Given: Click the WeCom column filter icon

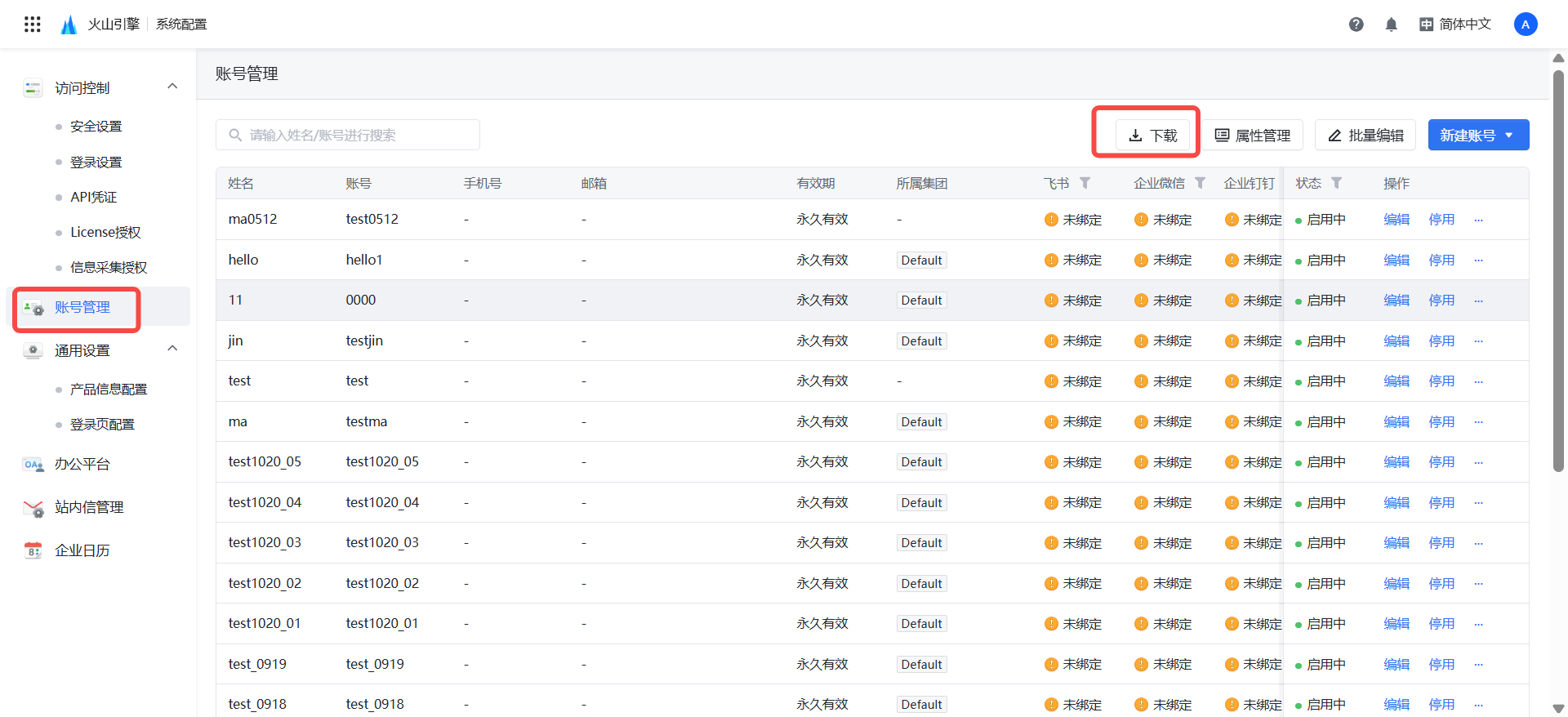Looking at the screenshot, I should [1200, 183].
